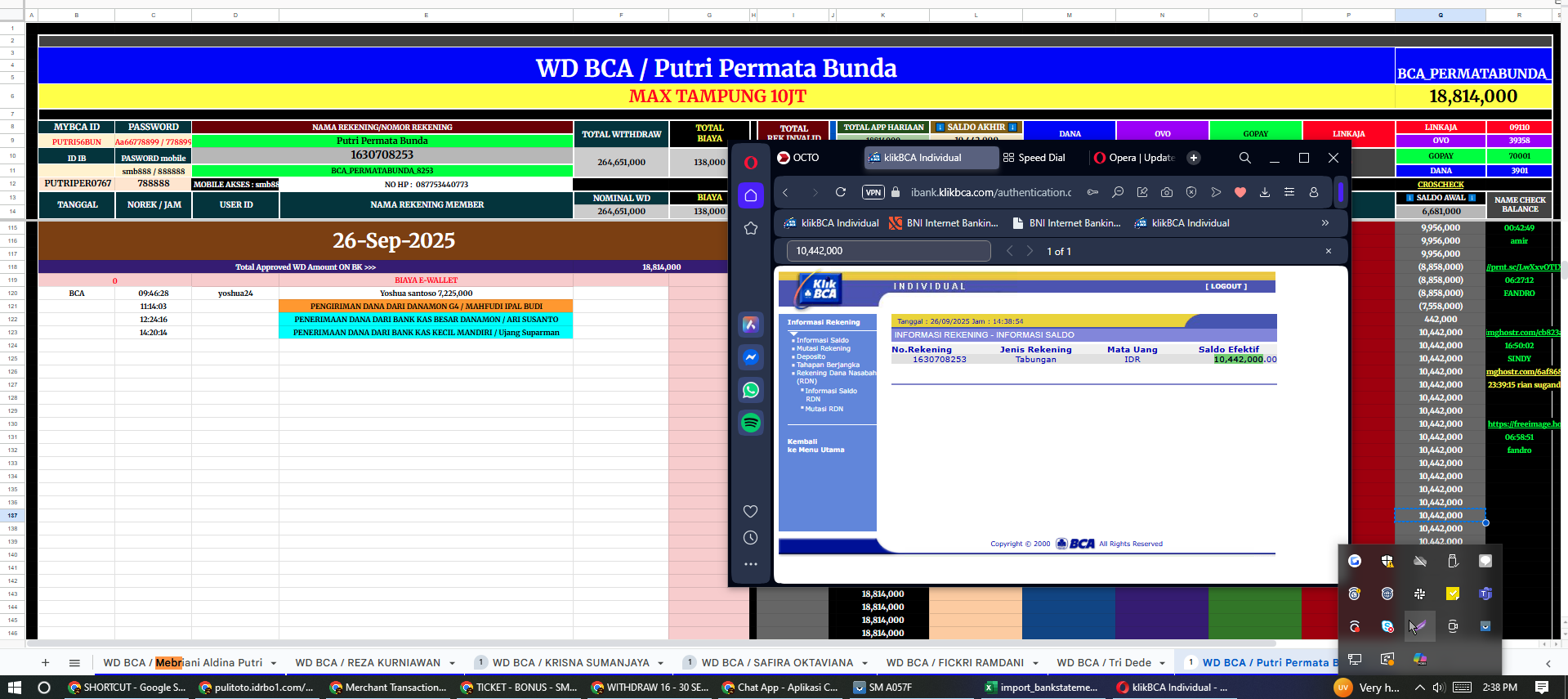Open Opera profile account icon
1568x699 pixels.
click(x=1313, y=192)
